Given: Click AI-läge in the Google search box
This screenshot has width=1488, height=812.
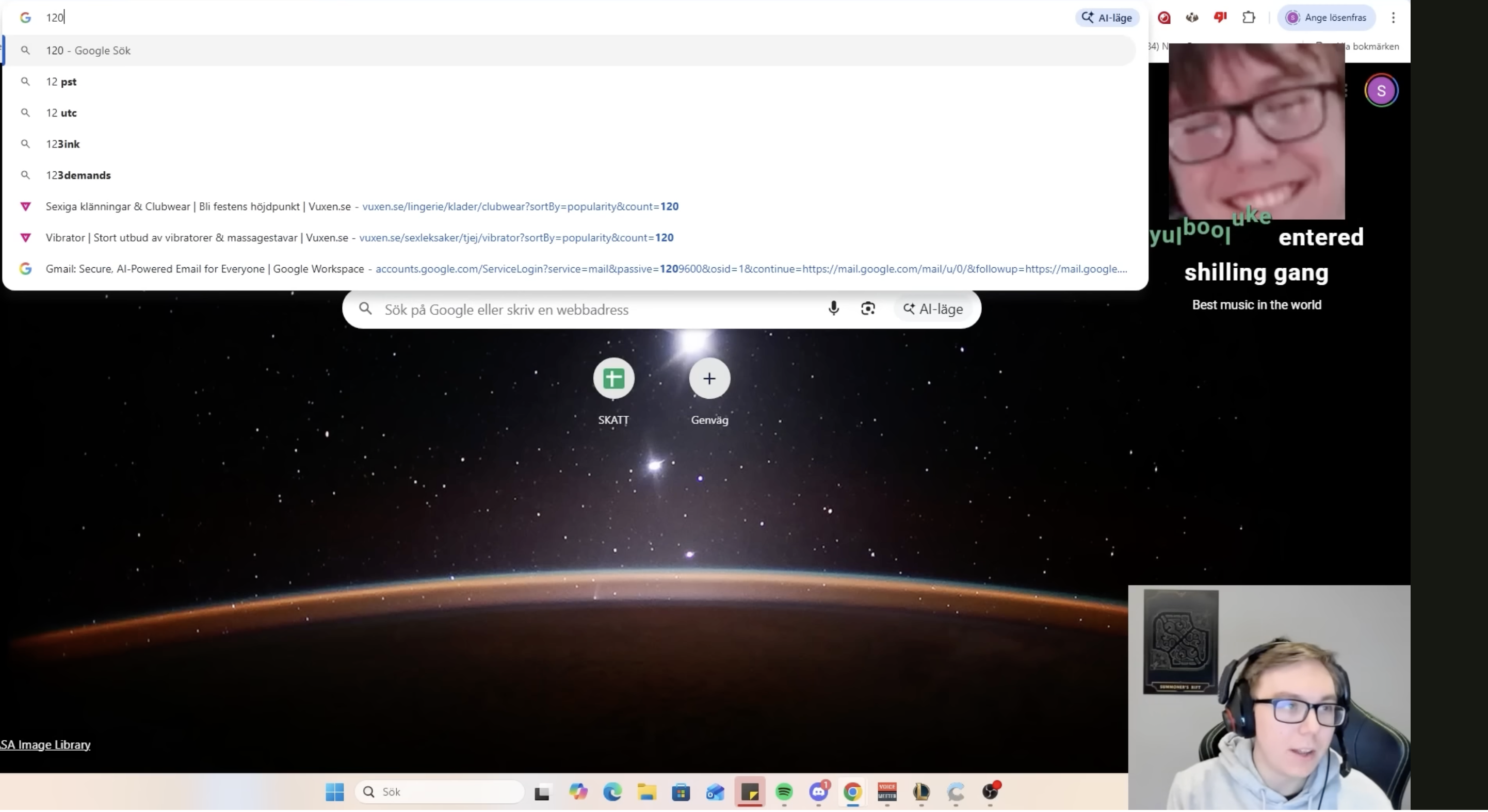Looking at the screenshot, I should coord(933,309).
